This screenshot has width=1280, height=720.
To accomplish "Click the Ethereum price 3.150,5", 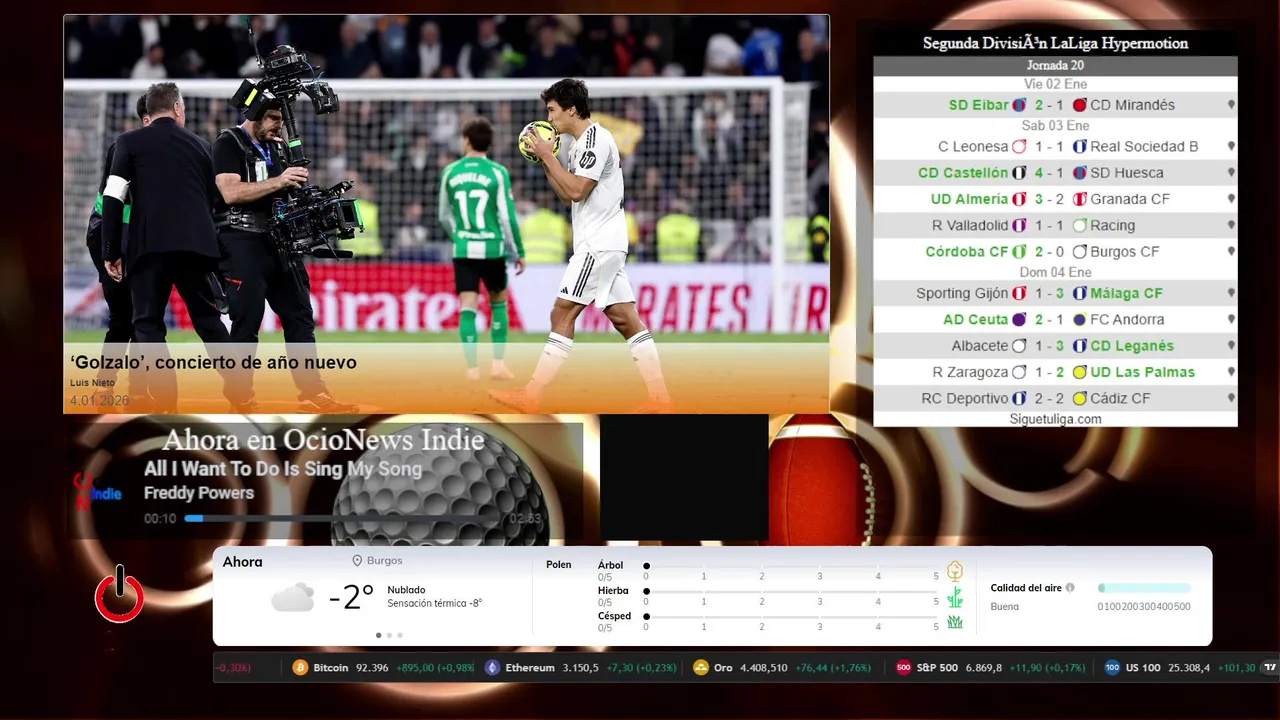I will pos(581,668).
